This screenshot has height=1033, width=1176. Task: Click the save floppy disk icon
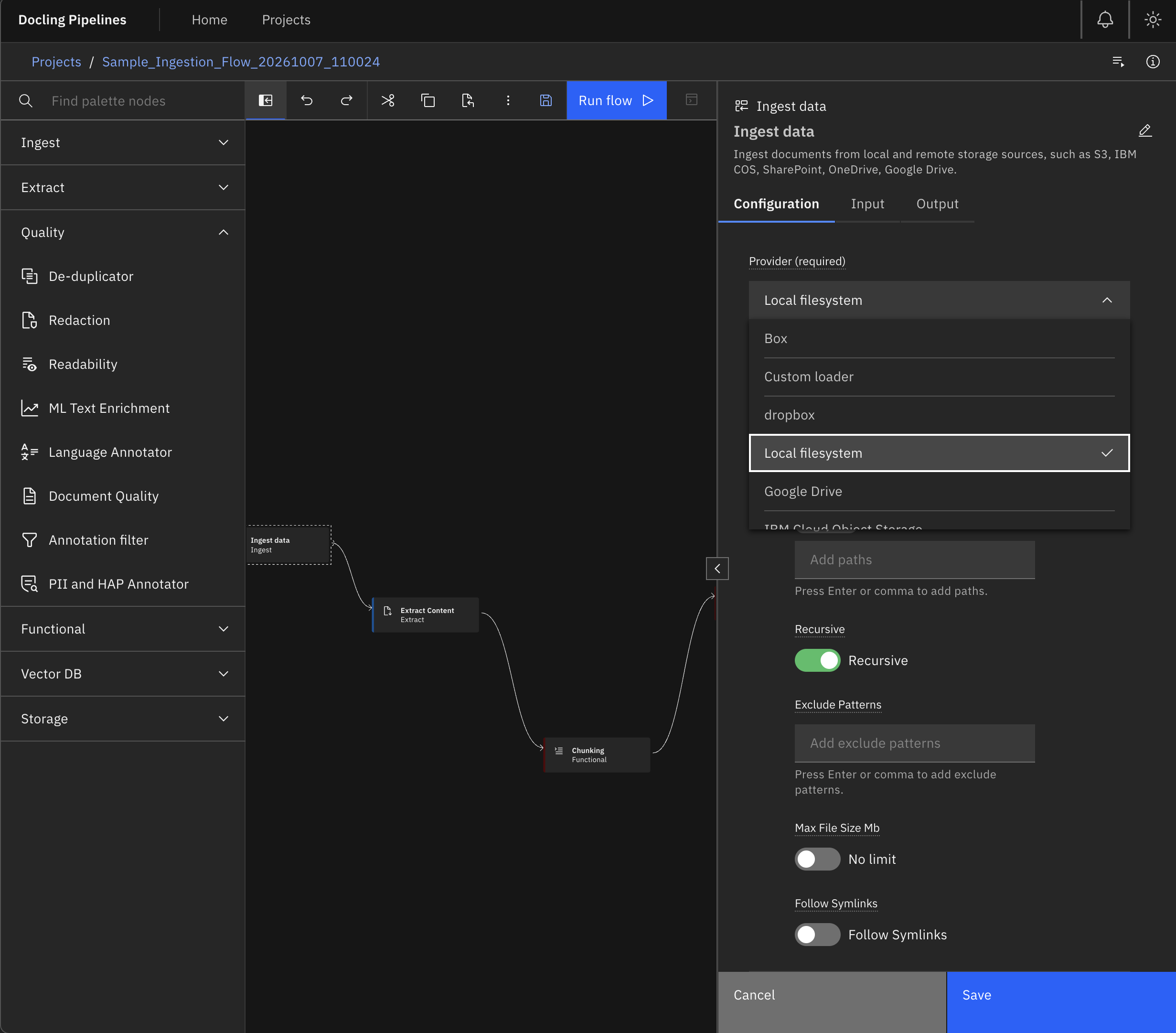click(546, 101)
